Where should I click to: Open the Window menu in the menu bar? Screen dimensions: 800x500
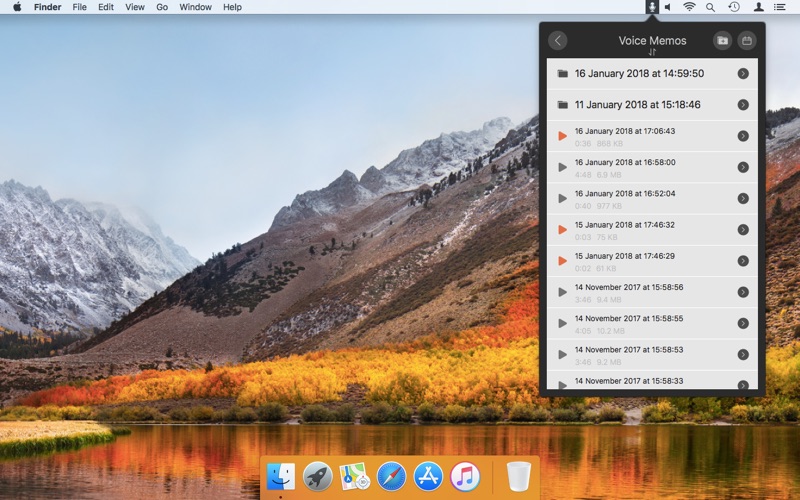point(195,7)
